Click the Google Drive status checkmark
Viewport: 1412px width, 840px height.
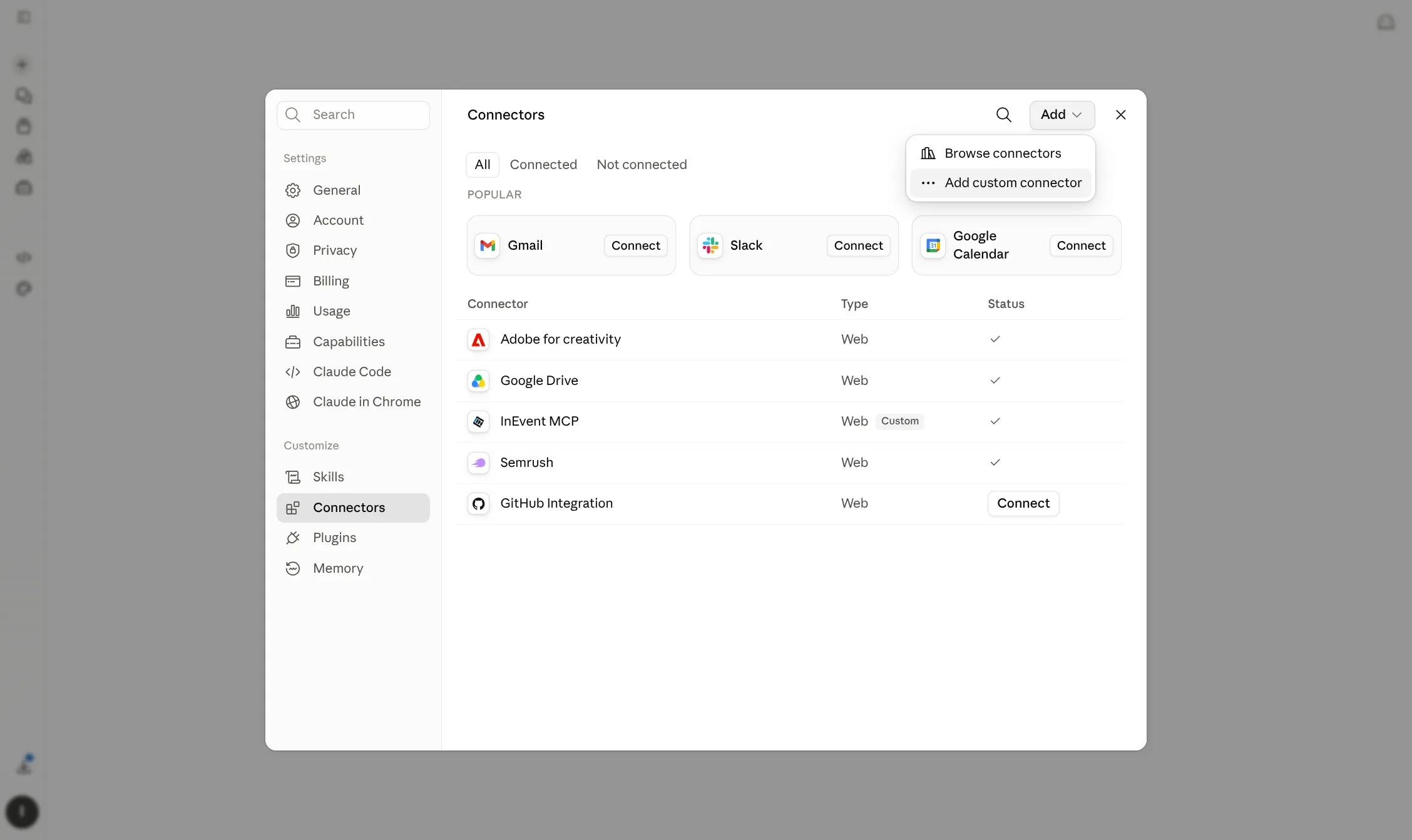tap(995, 381)
